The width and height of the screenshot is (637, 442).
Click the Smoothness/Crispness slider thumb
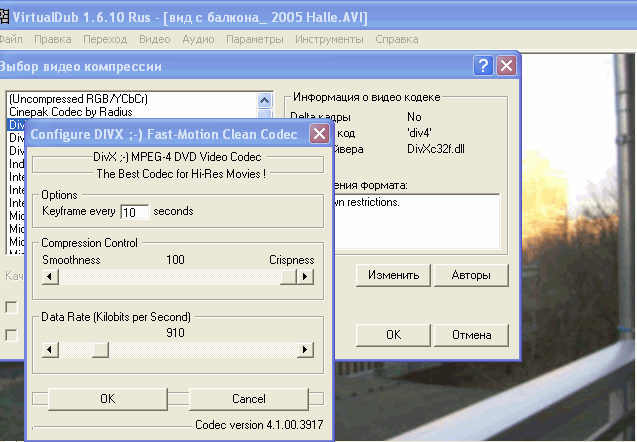(288, 277)
